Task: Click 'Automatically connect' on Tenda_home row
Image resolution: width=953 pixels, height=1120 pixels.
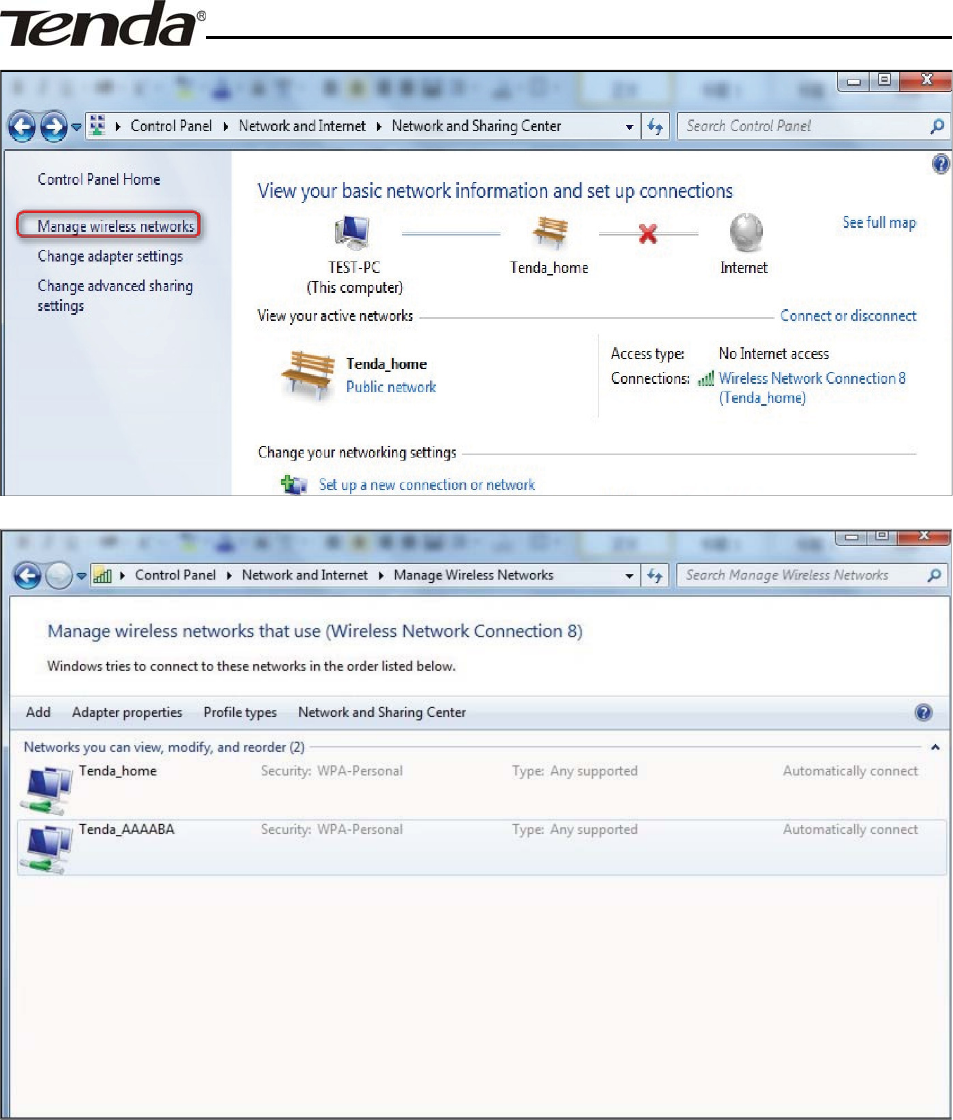Action: pyautogui.click(x=850, y=771)
